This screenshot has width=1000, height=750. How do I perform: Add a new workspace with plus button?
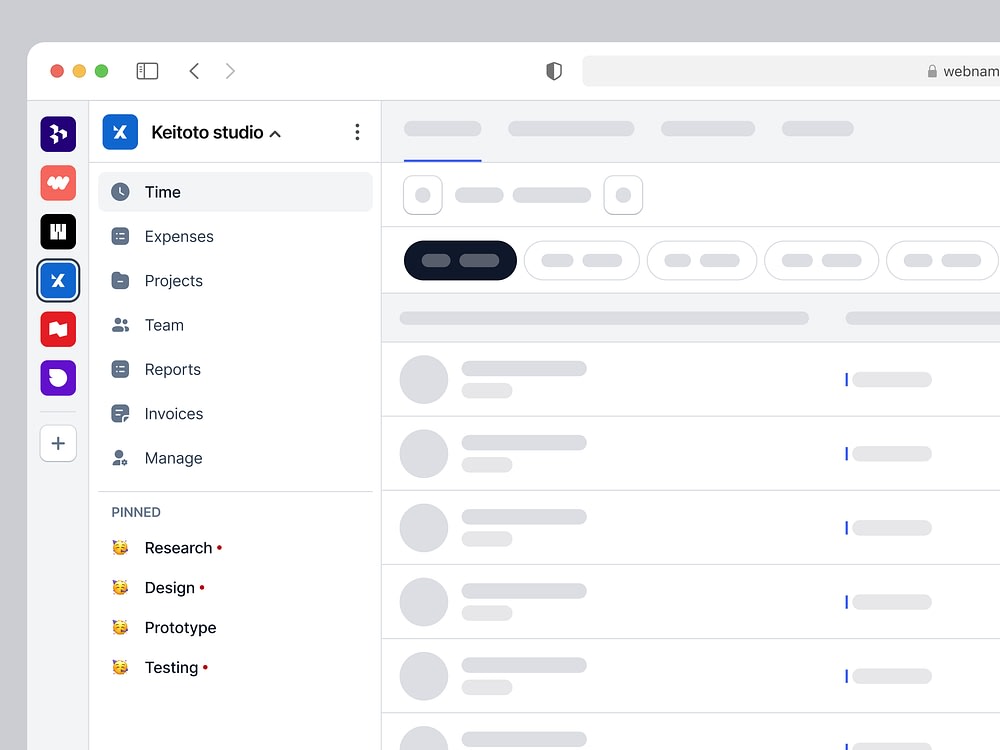58,443
